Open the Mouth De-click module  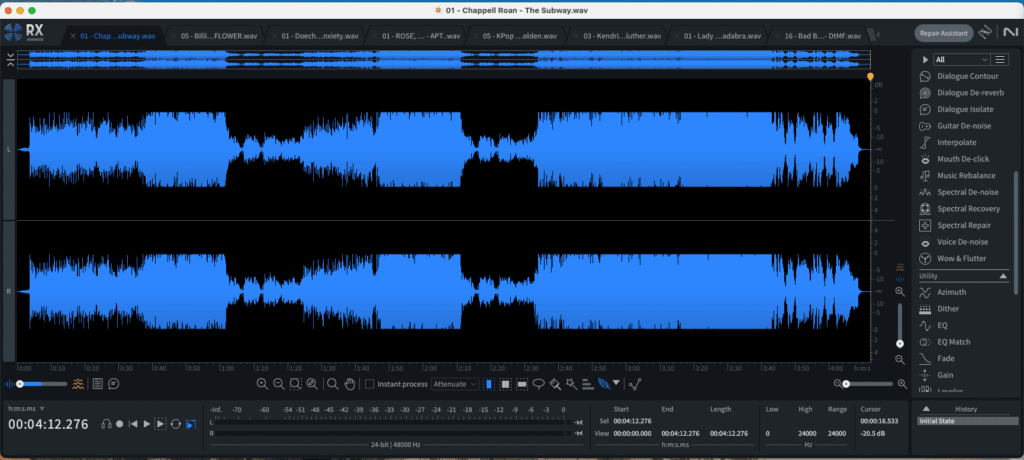click(x=953, y=159)
